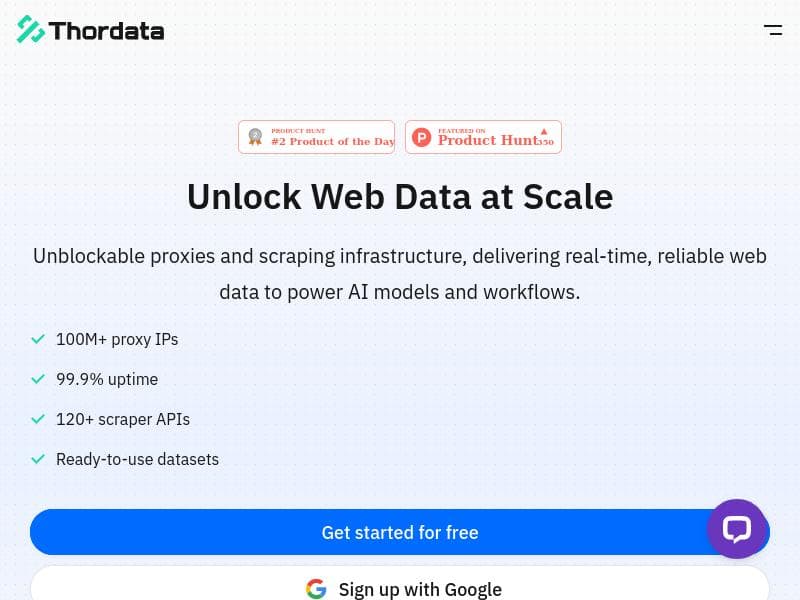Open the 'Featured on Product Hunt' badge
This screenshot has width=800, height=600.
click(483, 137)
